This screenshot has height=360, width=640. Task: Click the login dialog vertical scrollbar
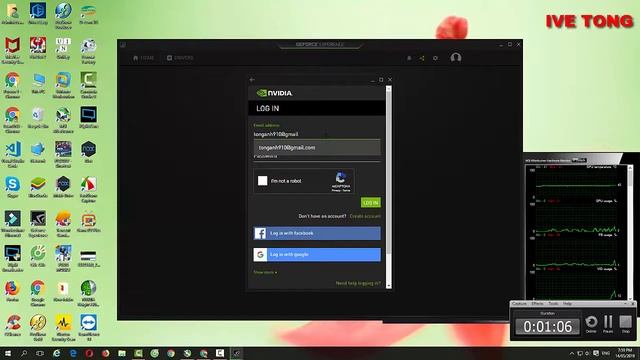tap(389, 187)
